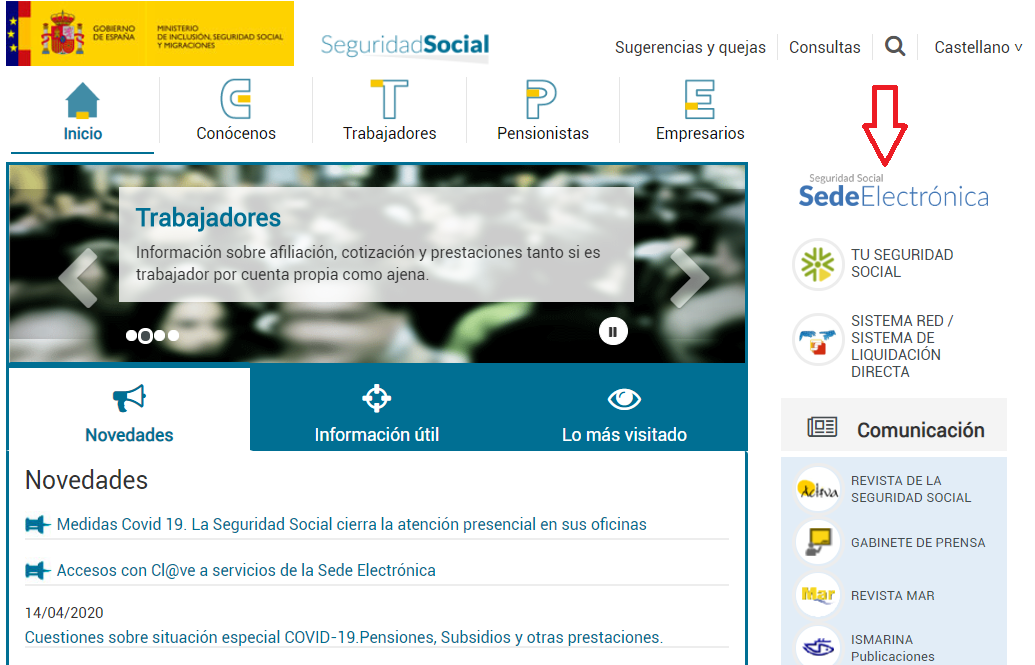The width and height of the screenshot is (1035, 665).
Task: Open the Pensionistas navigation section
Action: tap(542, 112)
